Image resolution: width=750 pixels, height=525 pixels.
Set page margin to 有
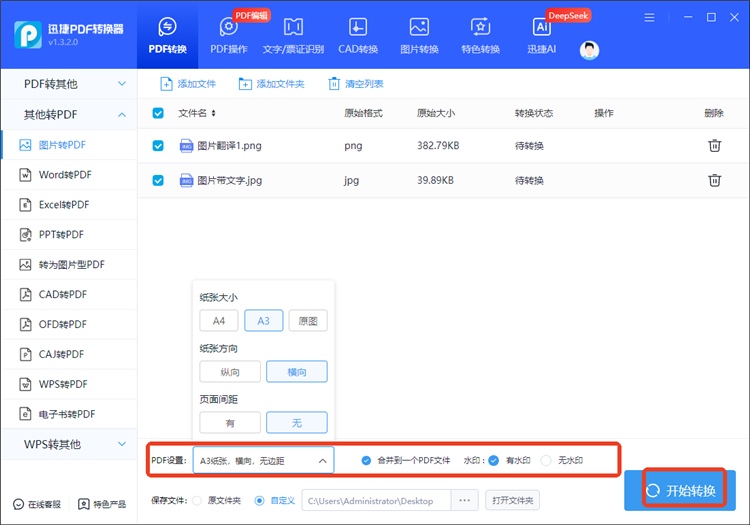pyautogui.click(x=230, y=423)
